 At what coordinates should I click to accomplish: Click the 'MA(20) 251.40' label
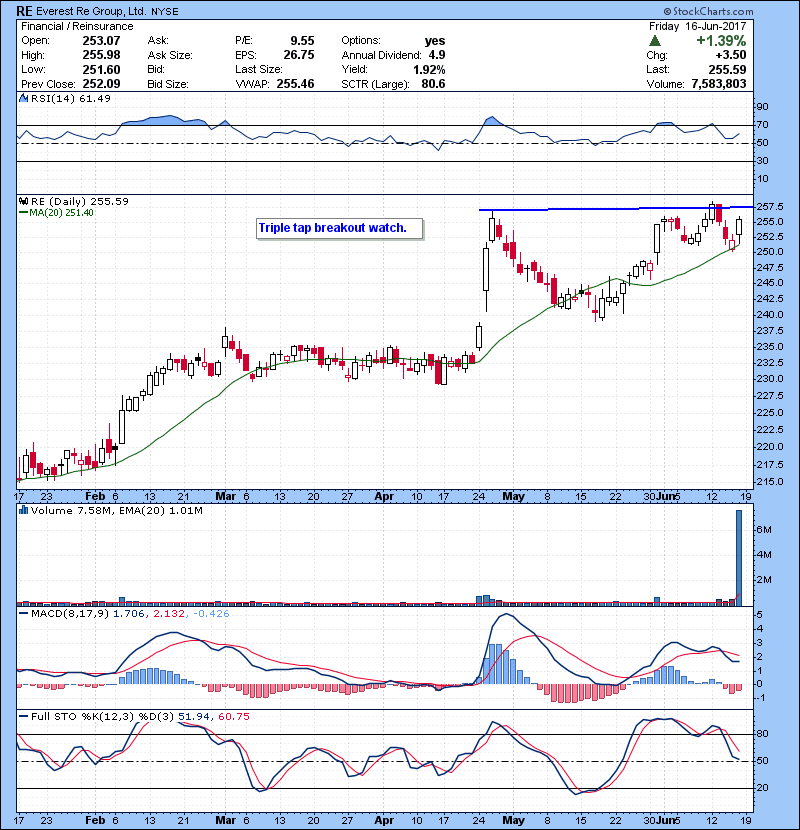click(x=61, y=213)
